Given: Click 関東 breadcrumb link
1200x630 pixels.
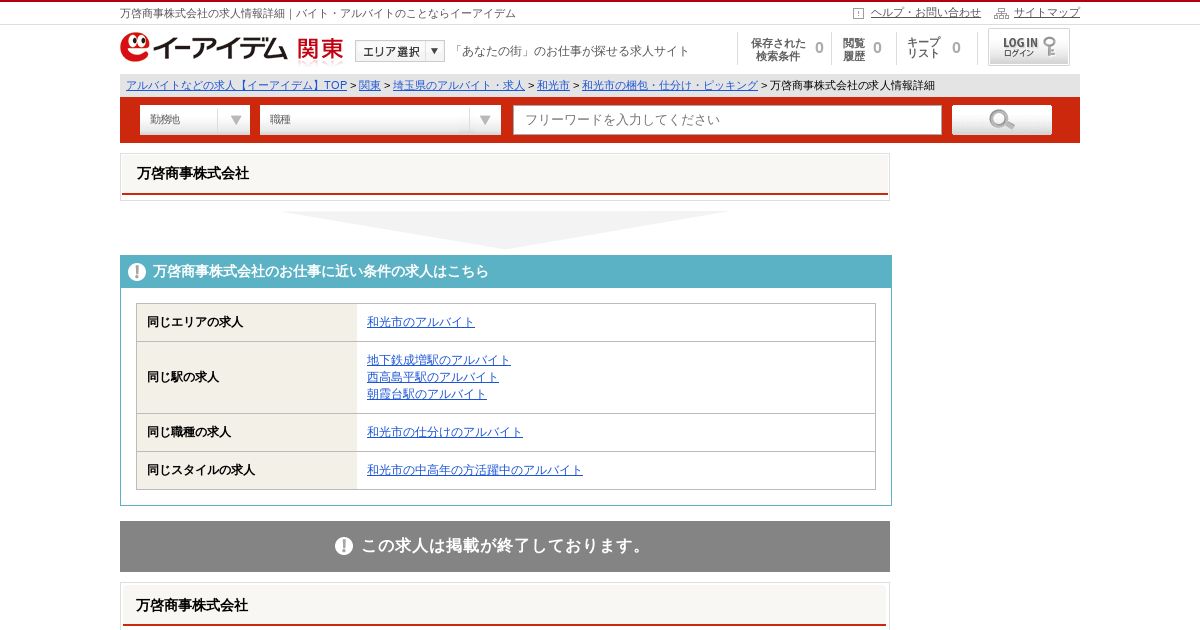Looking at the screenshot, I should click(370, 85).
